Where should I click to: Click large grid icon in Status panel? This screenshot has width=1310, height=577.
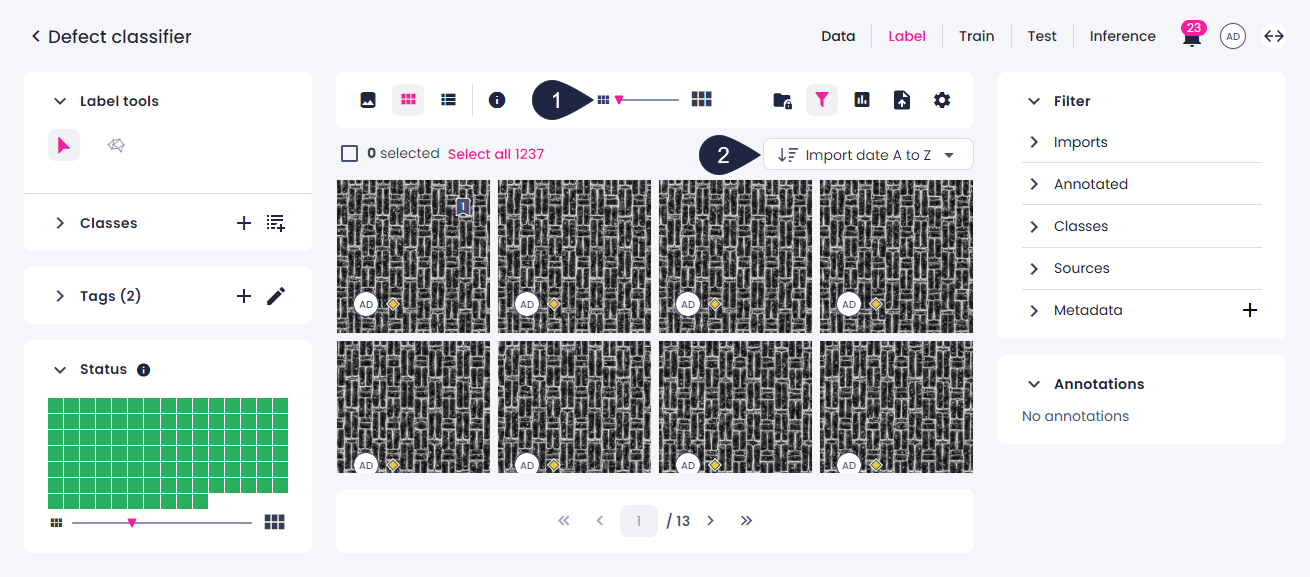click(275, 522)
